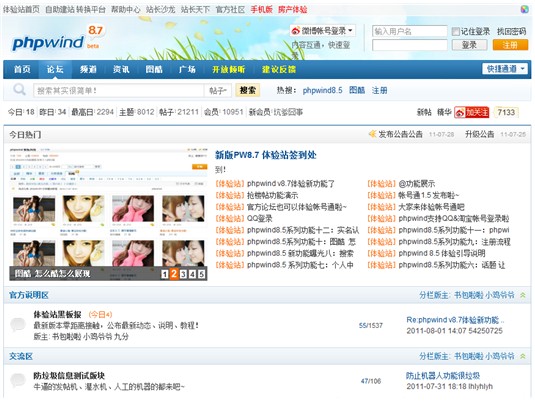535x402 pixels.
Task: Open the 建议反馈 navigation item
Action: coord(279,69)
